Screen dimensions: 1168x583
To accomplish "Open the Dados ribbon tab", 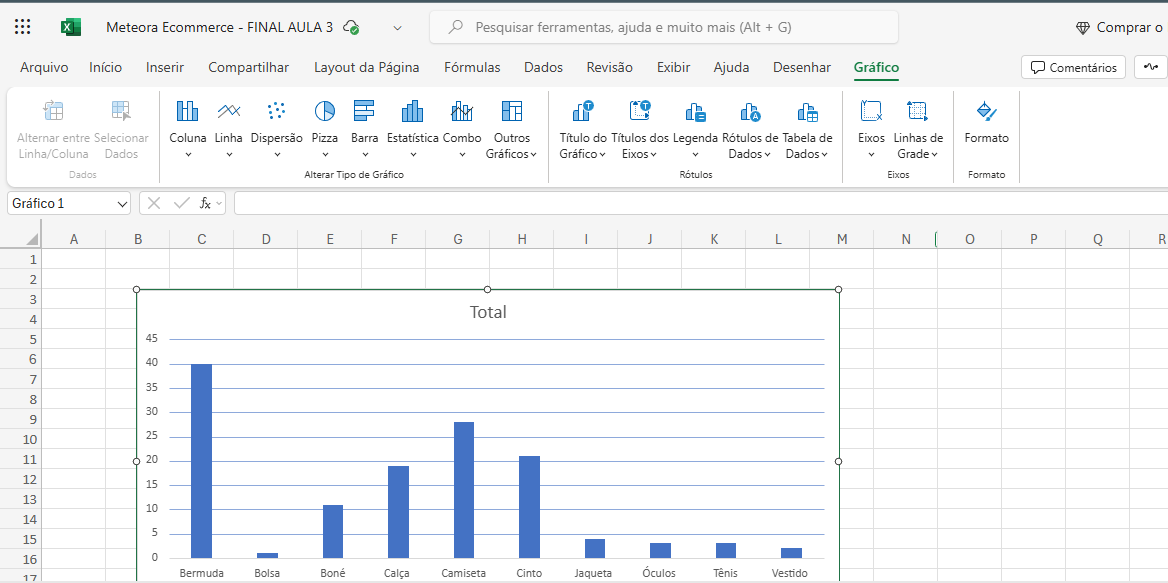I will click(544, 67).
